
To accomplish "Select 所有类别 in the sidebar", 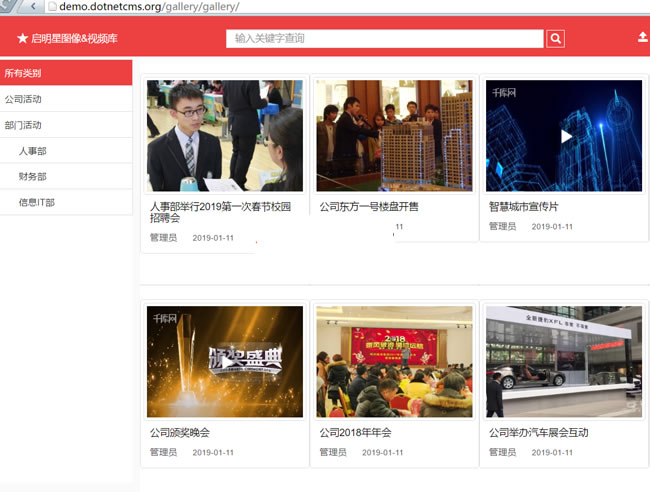I will coord(66,73).
